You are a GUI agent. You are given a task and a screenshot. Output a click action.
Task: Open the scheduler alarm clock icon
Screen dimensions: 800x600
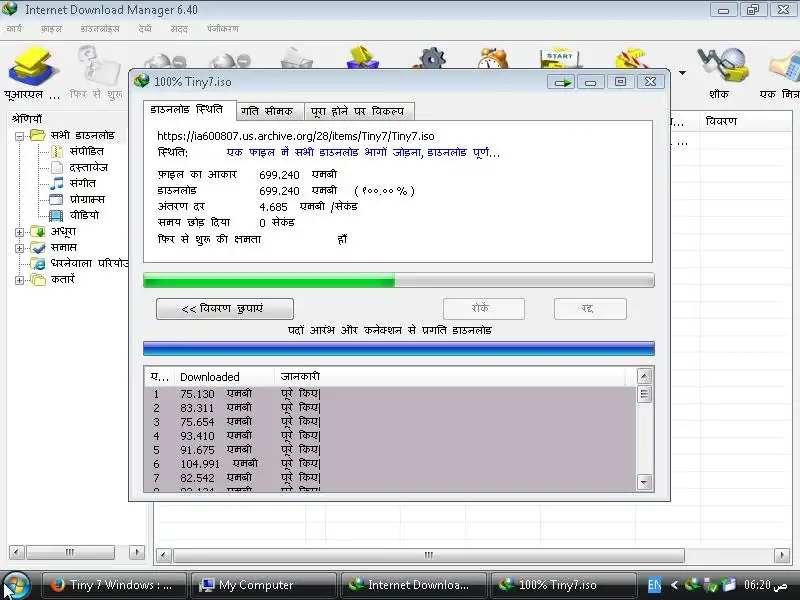(493, 58)
